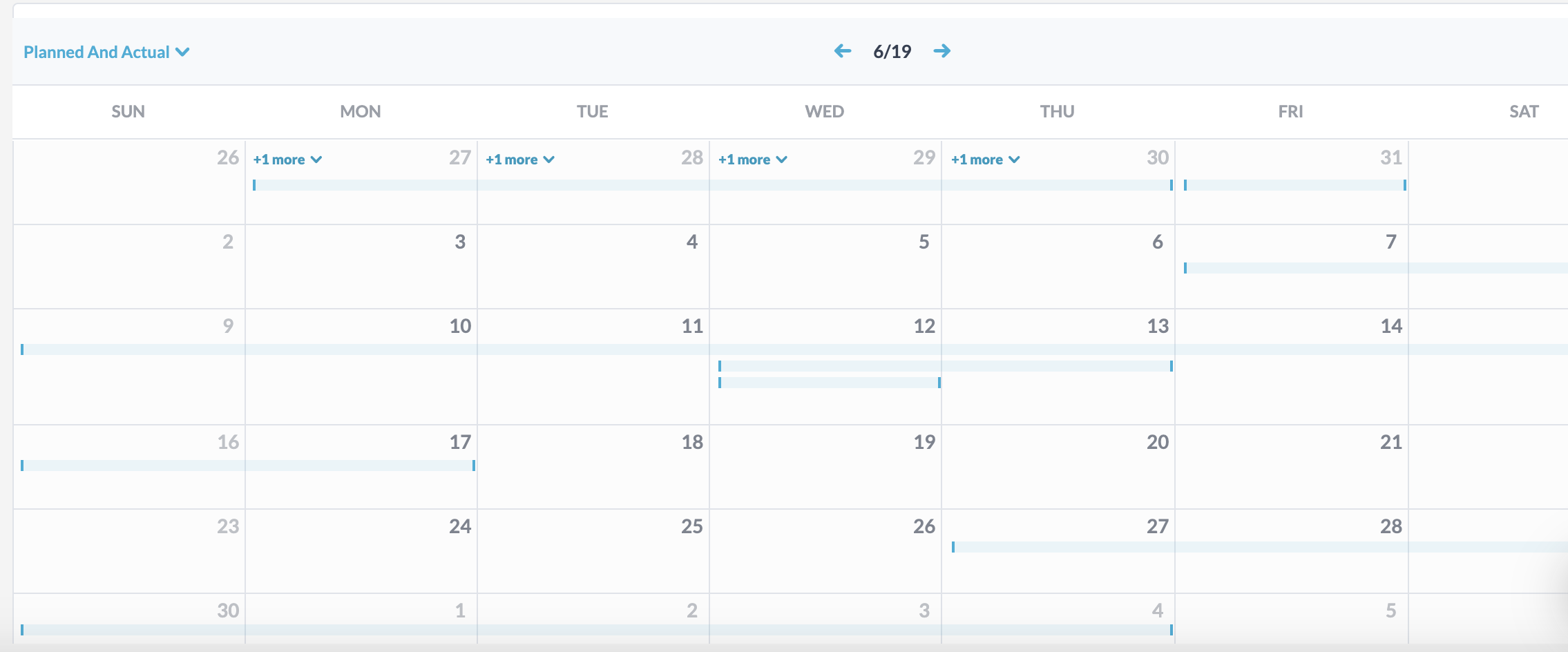Select the event bar spanning Monday 27 to Thursday 30
Screen dimensions: 1568x652
tap(713, 185)
